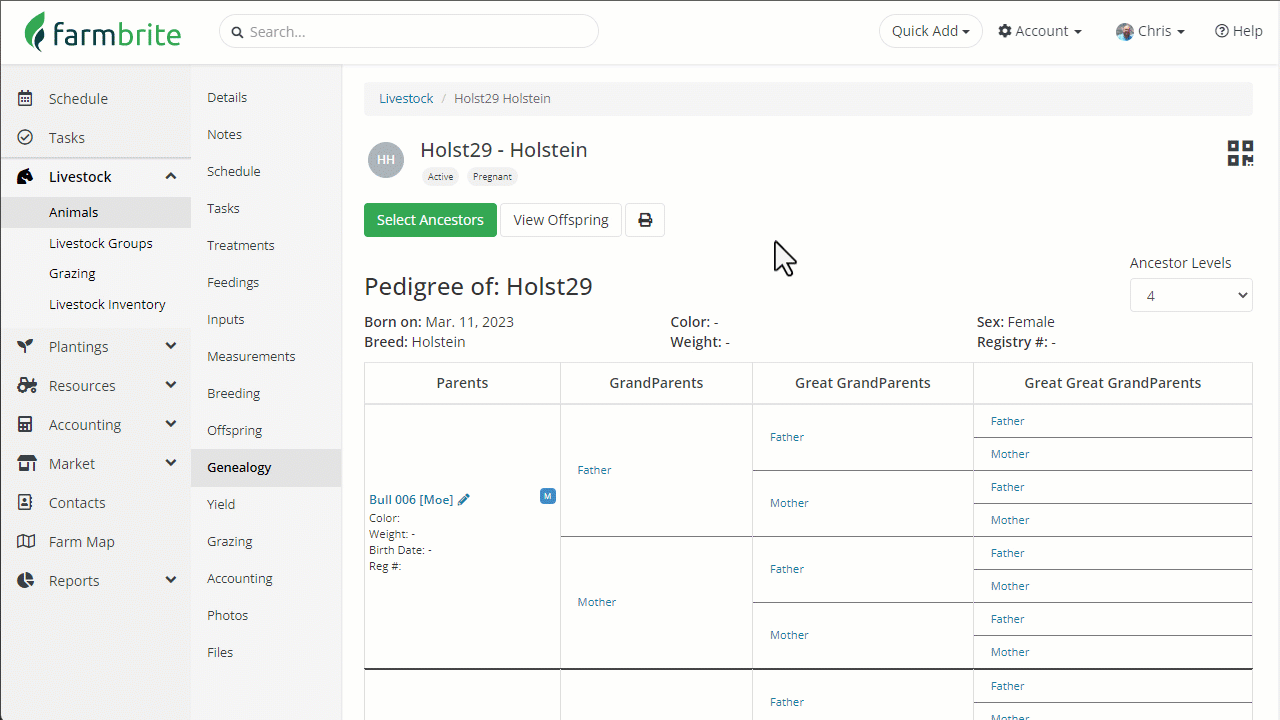Click the Contacts icon in sidebar

(26, 503)
